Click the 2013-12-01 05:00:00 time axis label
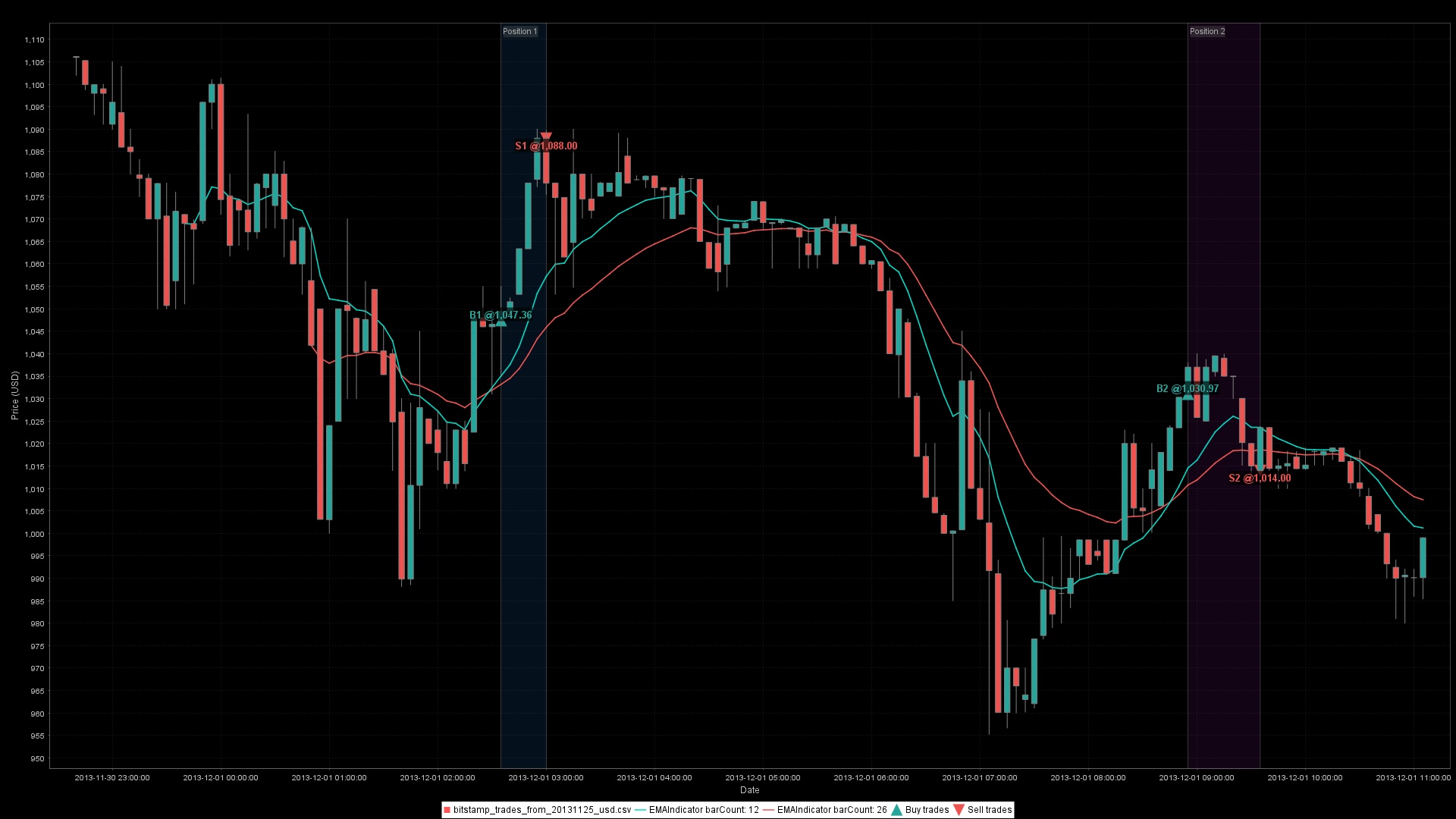Viewport: 1456px width, 819px height. pos(762,778)
